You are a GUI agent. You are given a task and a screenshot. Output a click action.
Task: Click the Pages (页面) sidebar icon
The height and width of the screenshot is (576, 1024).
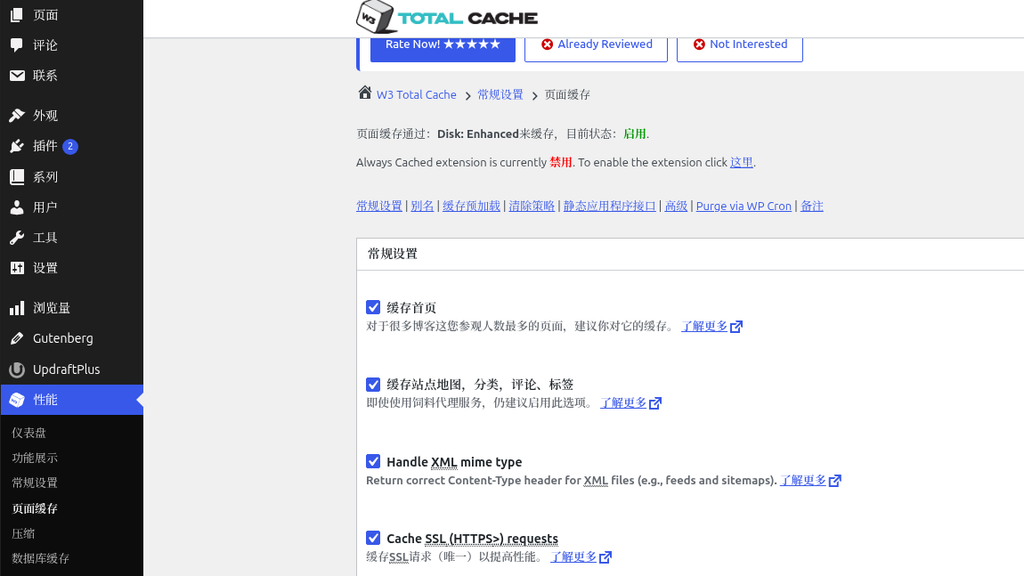pos(17,14)
